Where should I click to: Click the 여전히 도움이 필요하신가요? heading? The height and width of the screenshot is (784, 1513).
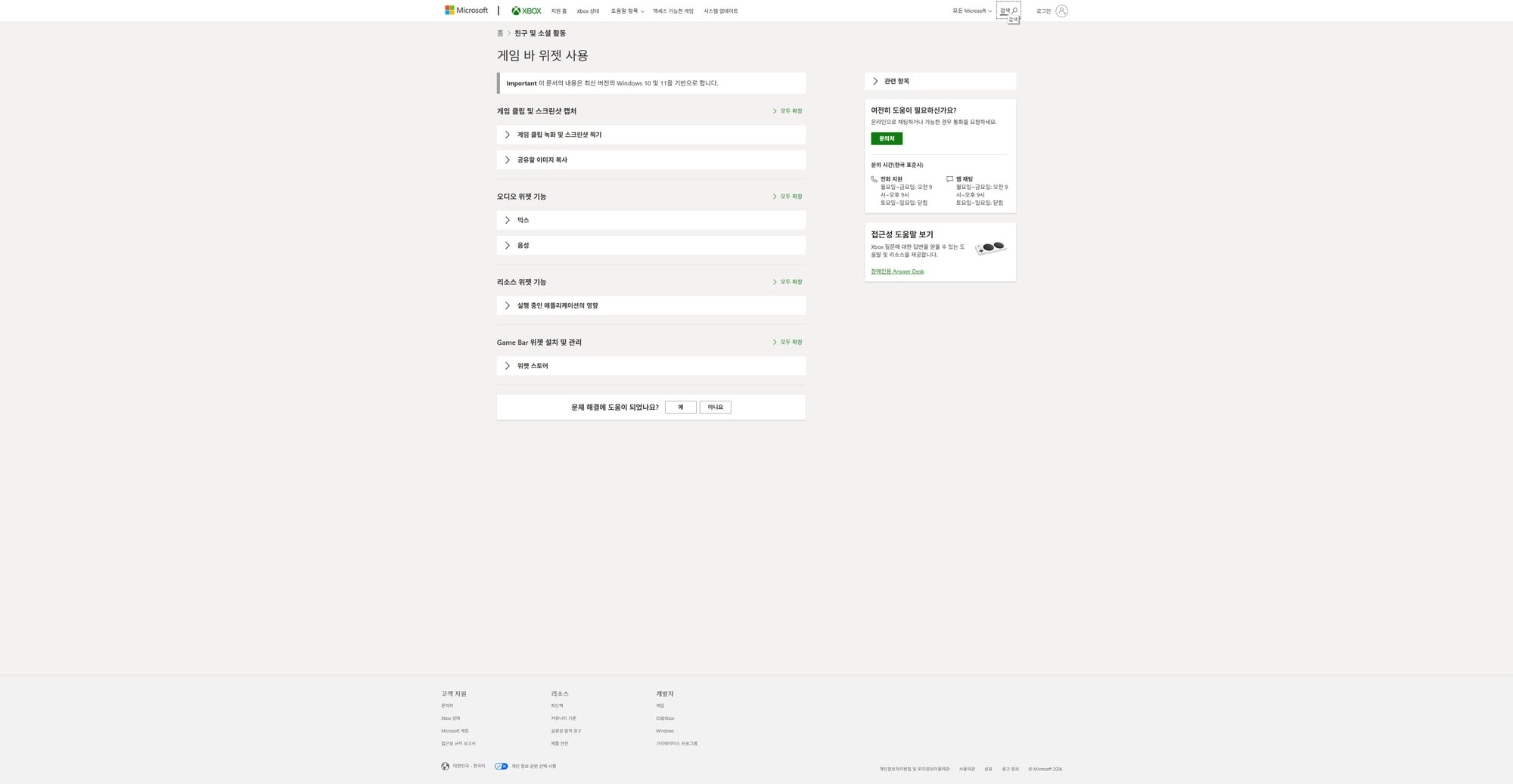click(914, 110)
